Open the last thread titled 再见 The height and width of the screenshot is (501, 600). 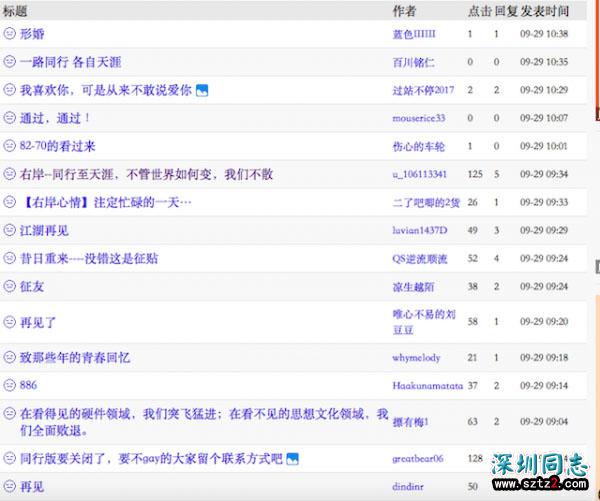32,486
